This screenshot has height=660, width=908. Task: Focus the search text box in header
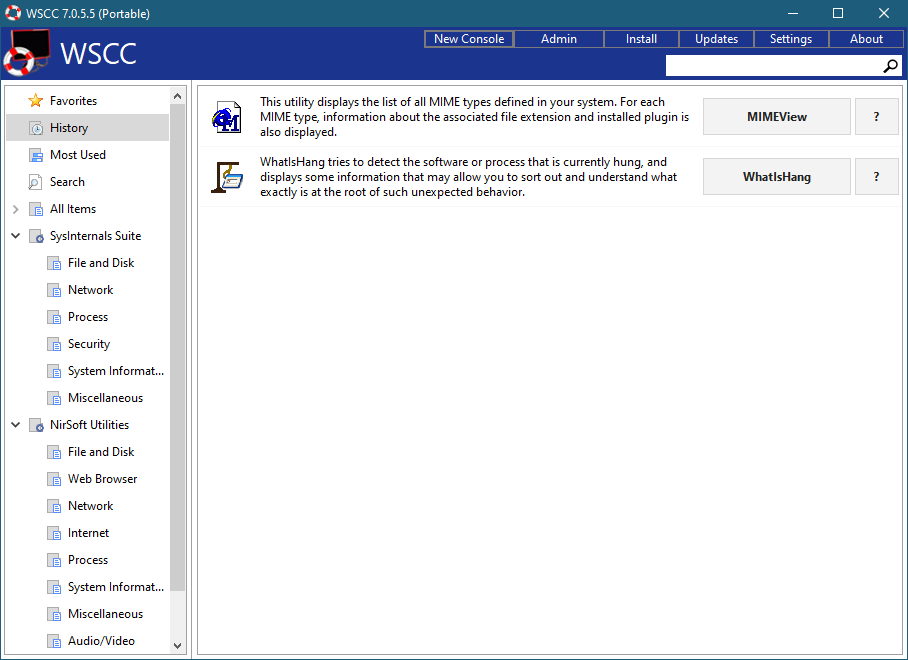tap(773, 66)
